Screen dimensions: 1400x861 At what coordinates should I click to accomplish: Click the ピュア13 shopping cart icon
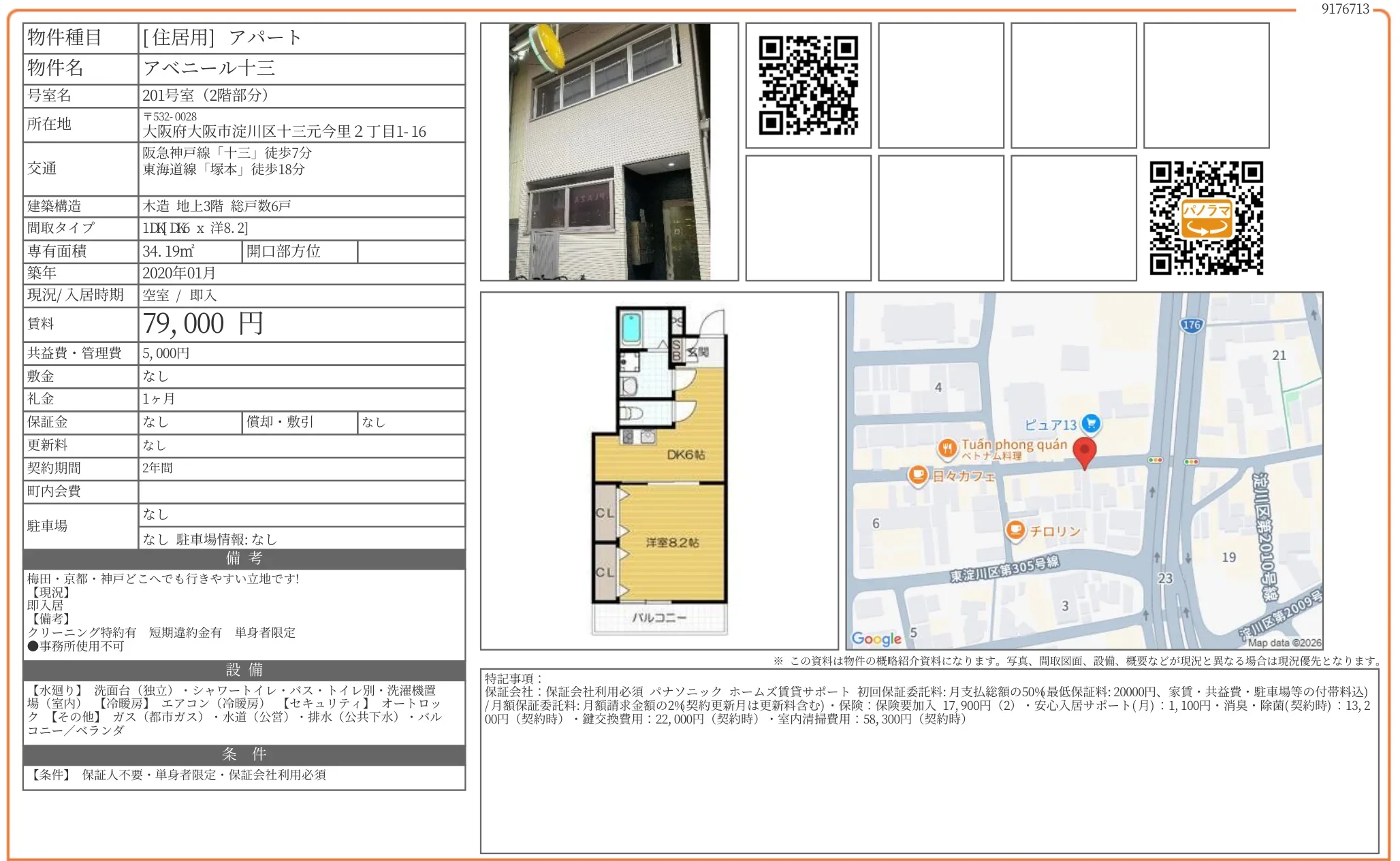click(1091, 423)
